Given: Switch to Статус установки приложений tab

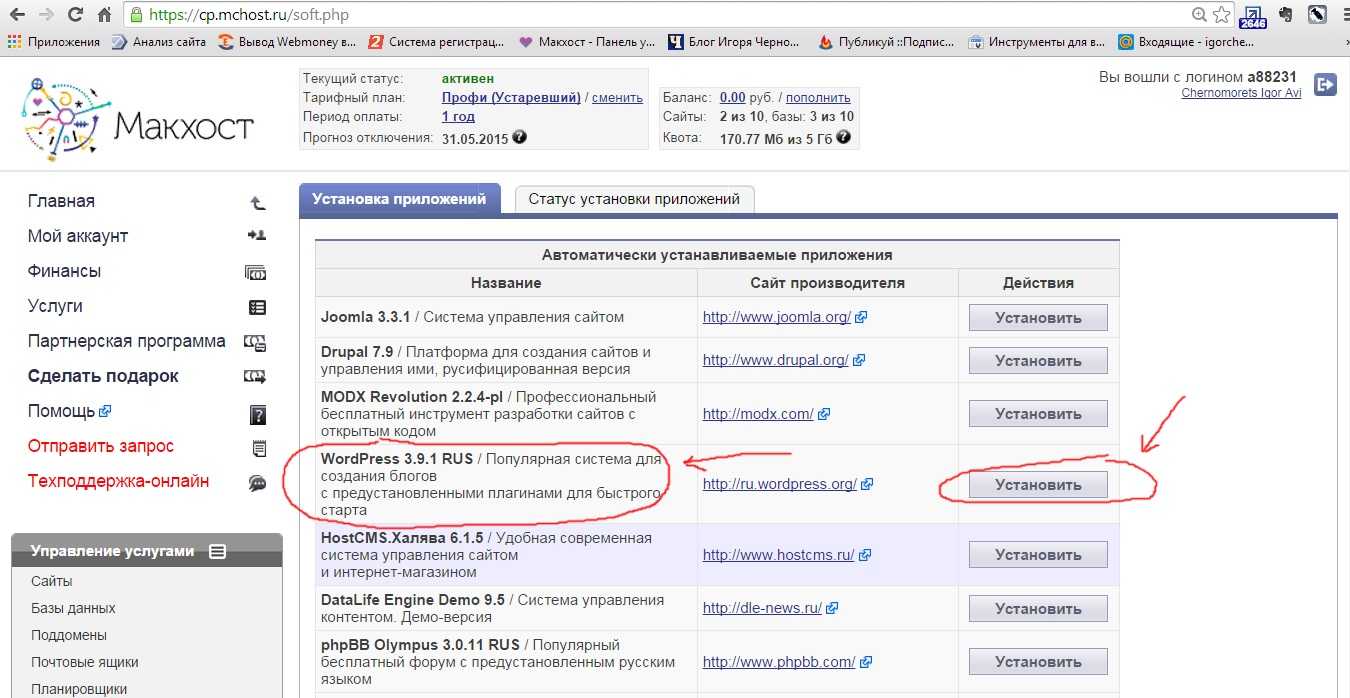Looking at the screenshot, I should click(634, 199).
